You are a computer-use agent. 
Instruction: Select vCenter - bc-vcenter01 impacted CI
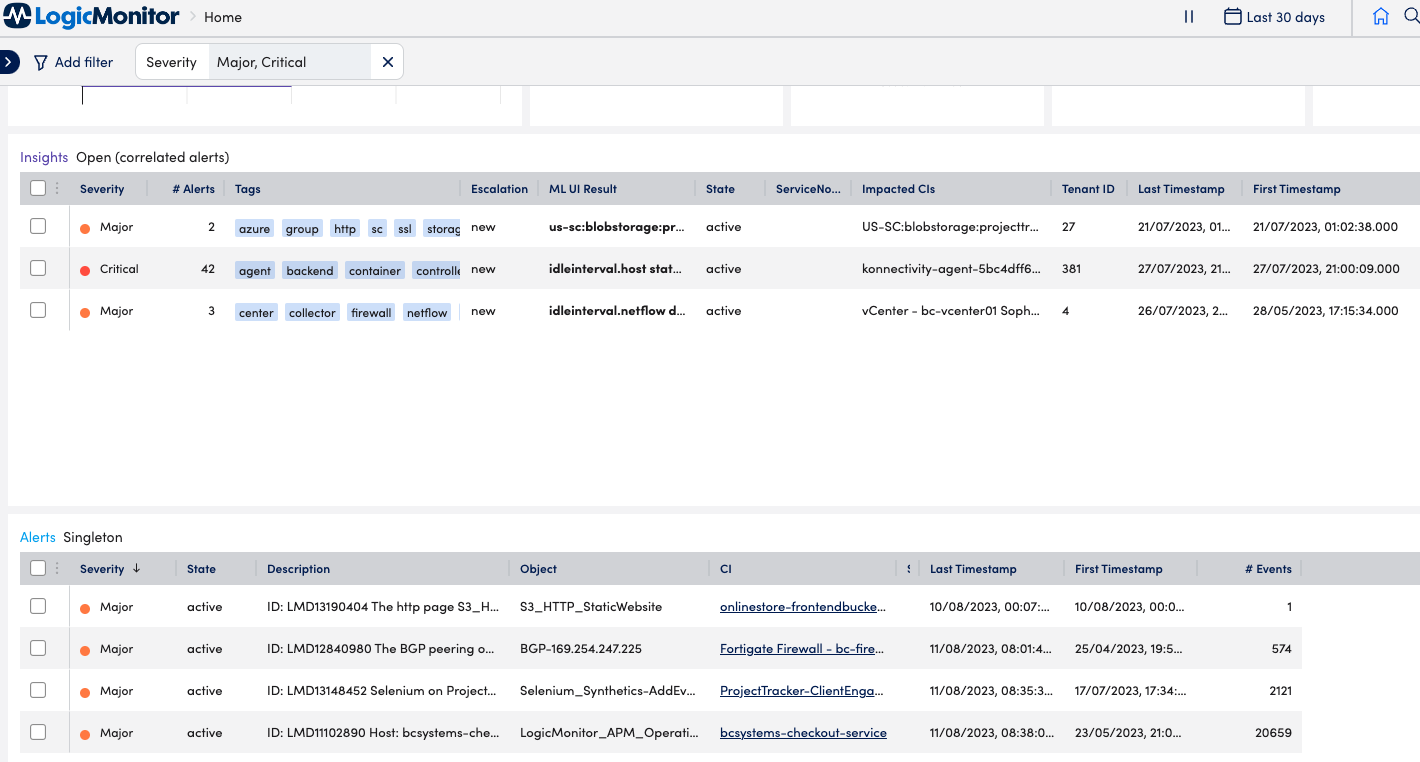click(x=951, y=311)
